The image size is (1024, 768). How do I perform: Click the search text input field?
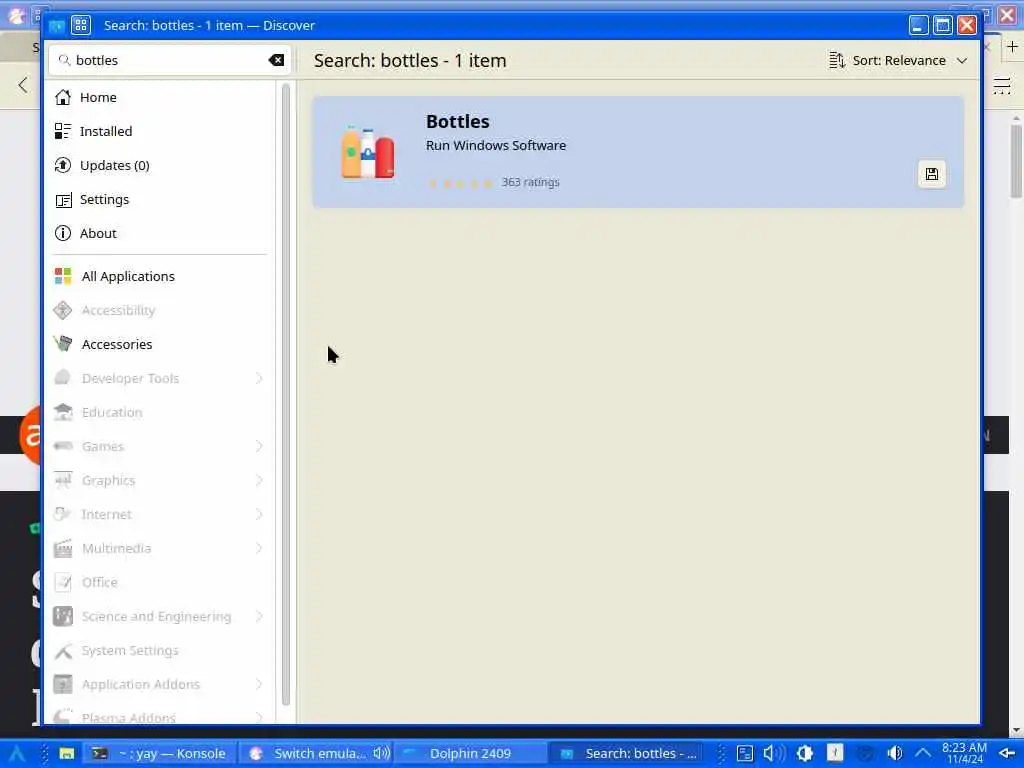pyautogui.click(x=169, y=60)
